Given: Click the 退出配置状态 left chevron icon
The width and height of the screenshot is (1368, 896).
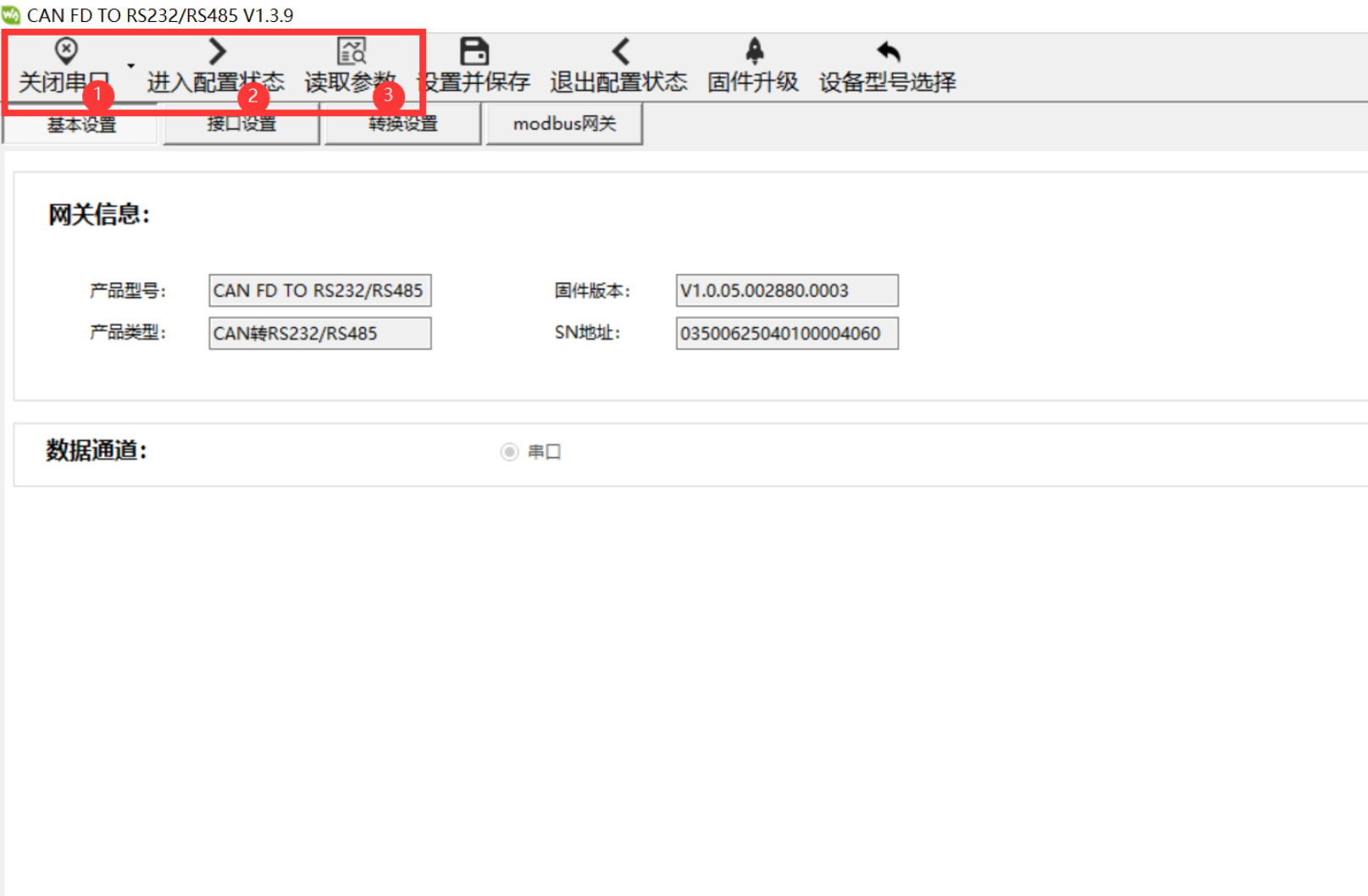Looking at the screenshot, I should coord(620,52).
